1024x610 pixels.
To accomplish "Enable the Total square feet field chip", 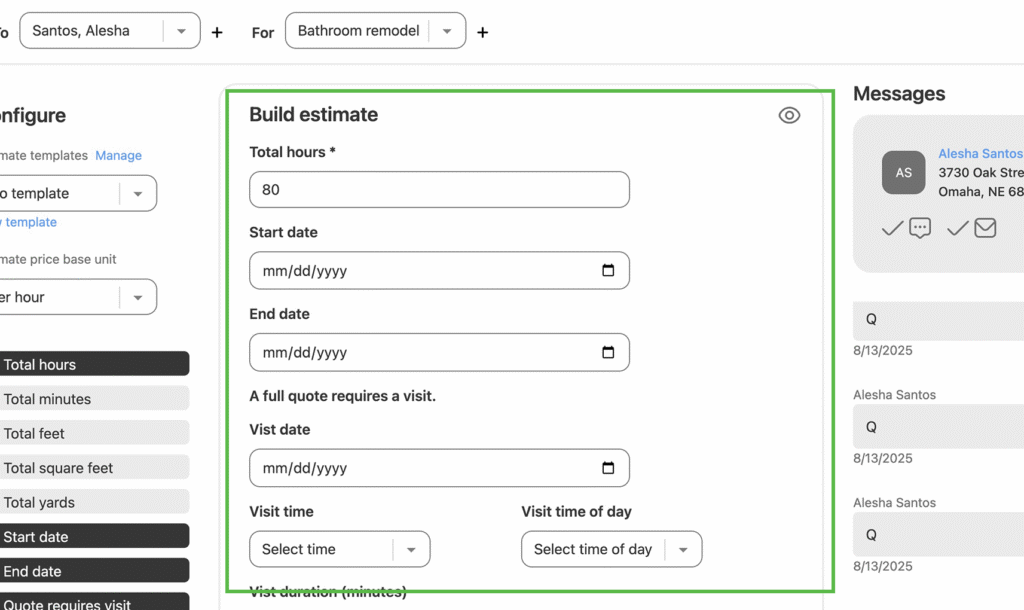I will pyautogui.click(x=93, y=468).
